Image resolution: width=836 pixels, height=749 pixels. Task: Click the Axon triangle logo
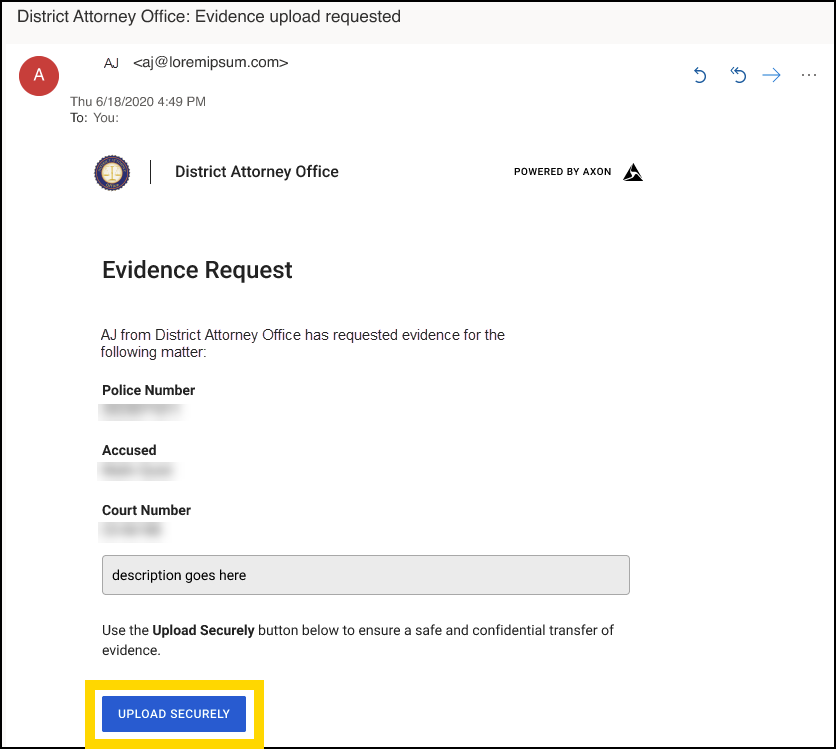632,171
